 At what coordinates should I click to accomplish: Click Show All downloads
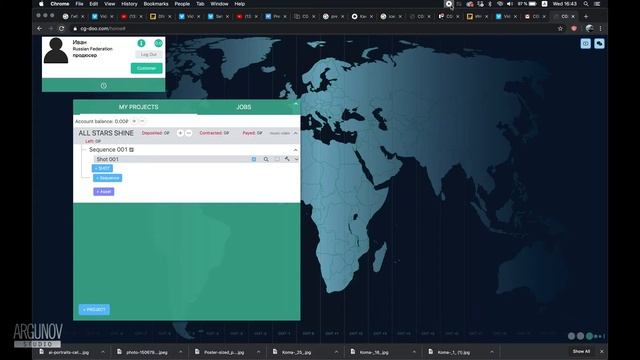coord(581,351)
